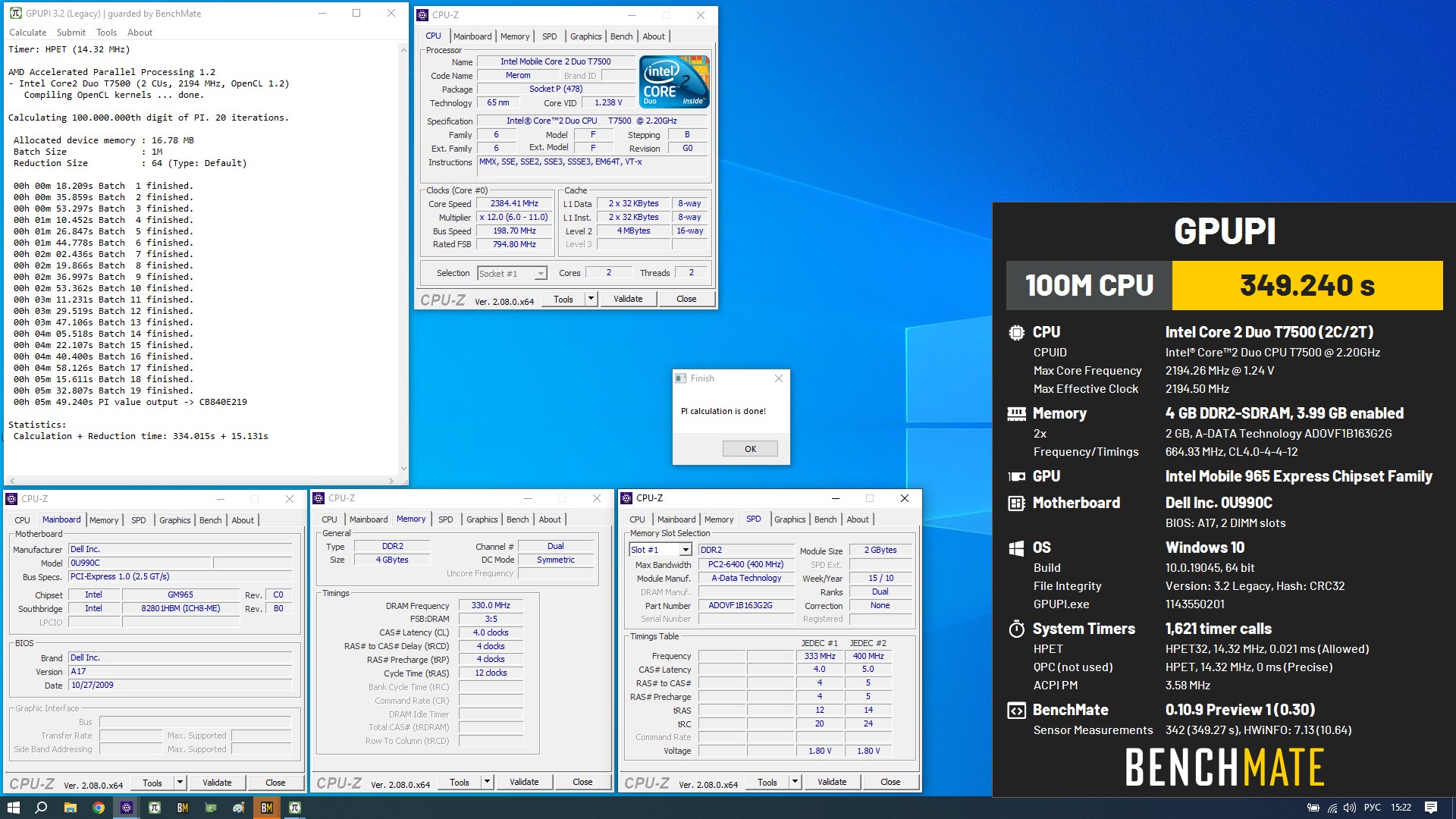Viewport: 1456px width, 819px height.
Task: Click the GPUPI log scrollbar up arrow
Action: pos(403,50)
